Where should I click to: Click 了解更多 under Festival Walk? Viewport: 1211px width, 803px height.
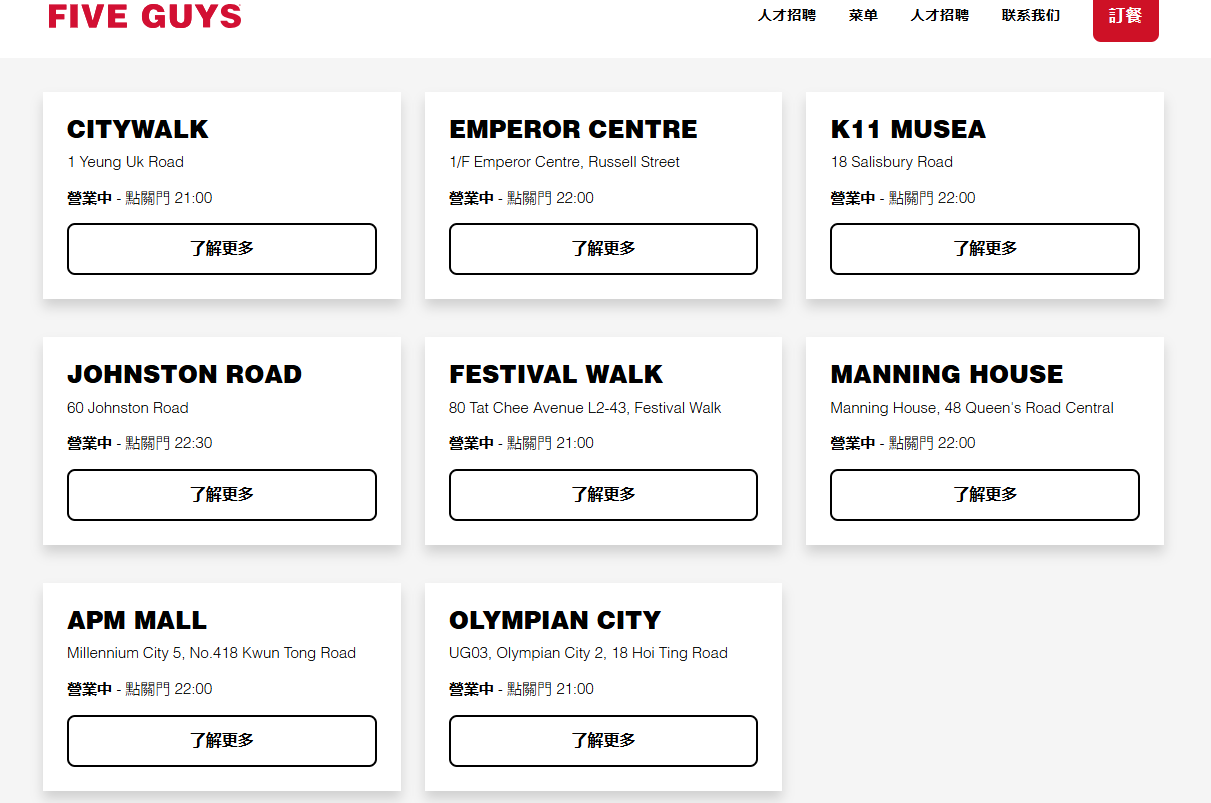[x=603, y=495]
